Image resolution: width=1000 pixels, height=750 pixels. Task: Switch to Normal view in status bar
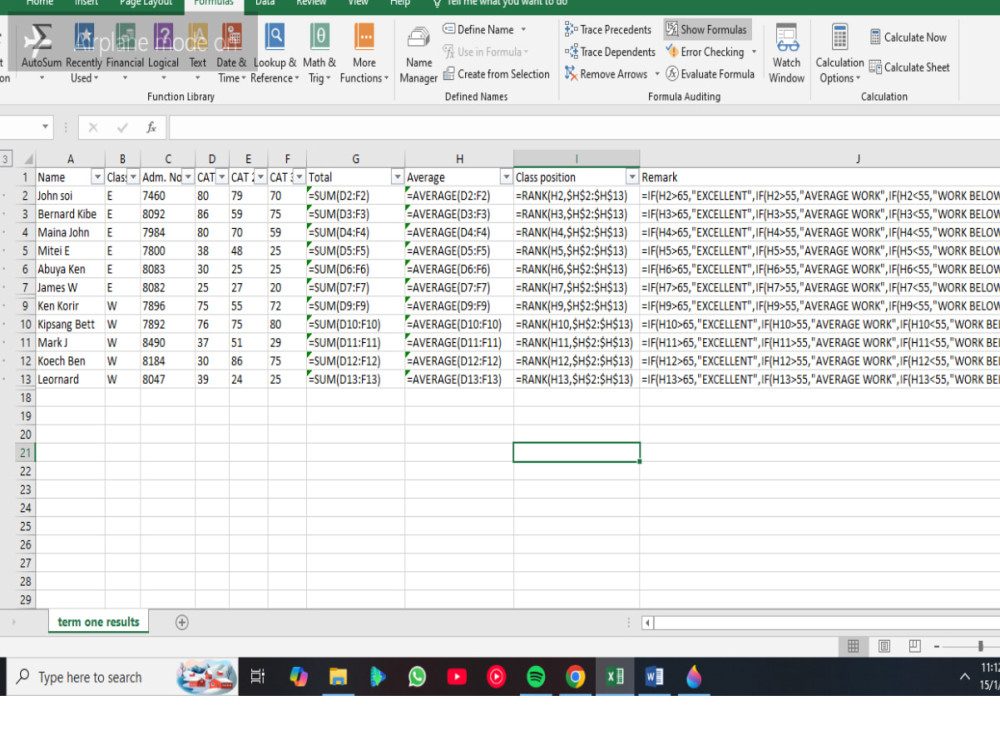pos(853,646)
